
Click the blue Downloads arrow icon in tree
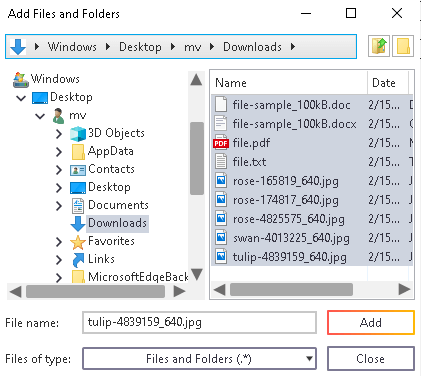(x=78, y=223)
